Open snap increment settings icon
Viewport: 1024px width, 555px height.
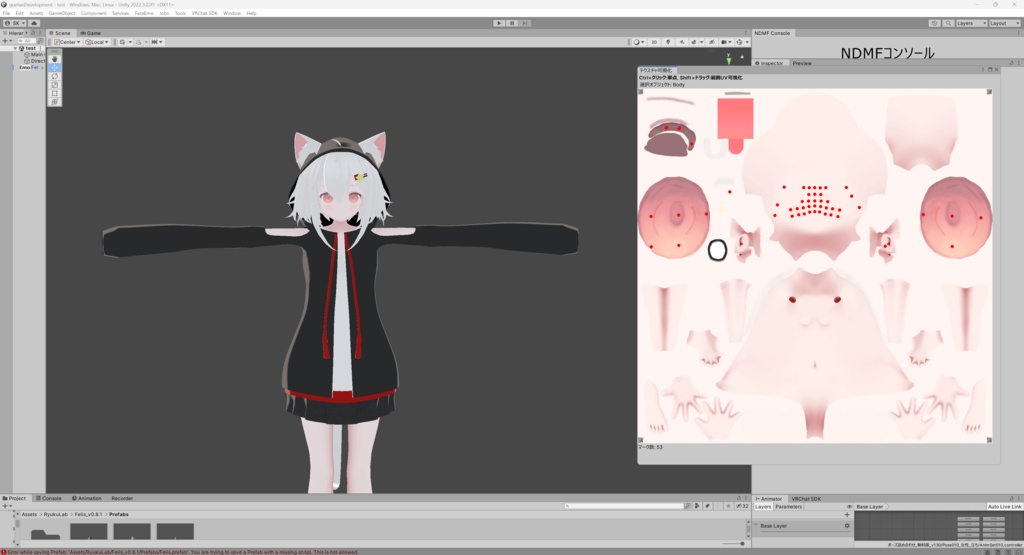click(157, 42)
